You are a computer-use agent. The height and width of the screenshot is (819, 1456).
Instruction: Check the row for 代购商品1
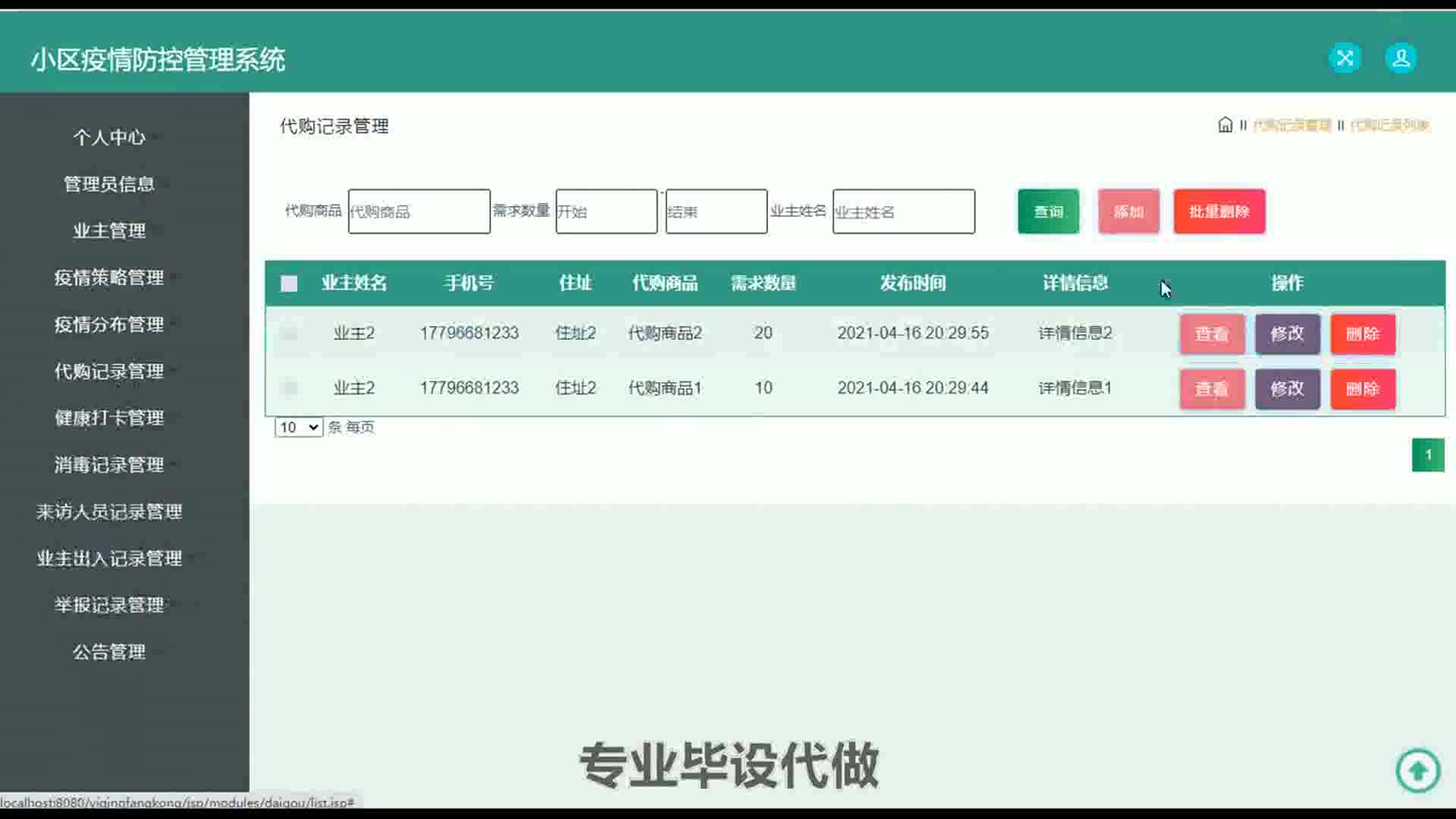point(289,388)
